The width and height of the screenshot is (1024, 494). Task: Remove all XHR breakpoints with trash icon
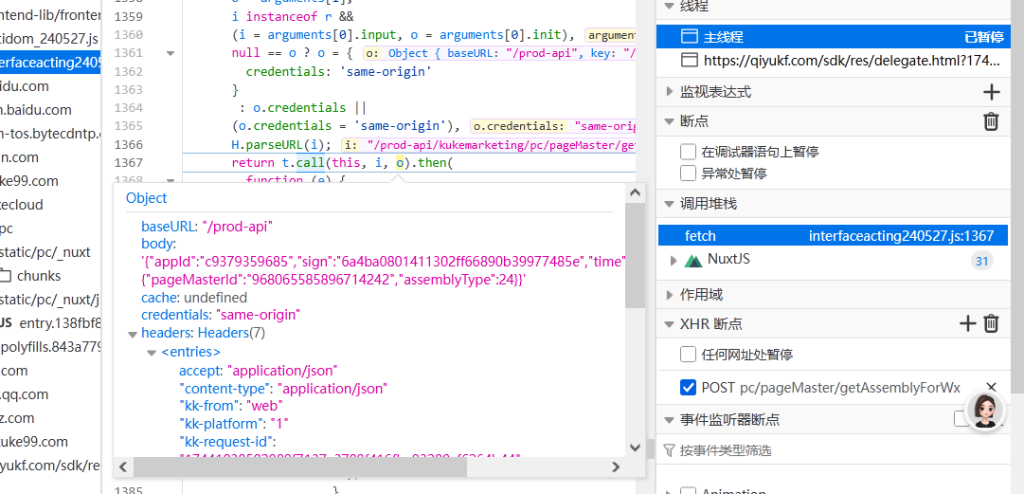tap(991, 323)
